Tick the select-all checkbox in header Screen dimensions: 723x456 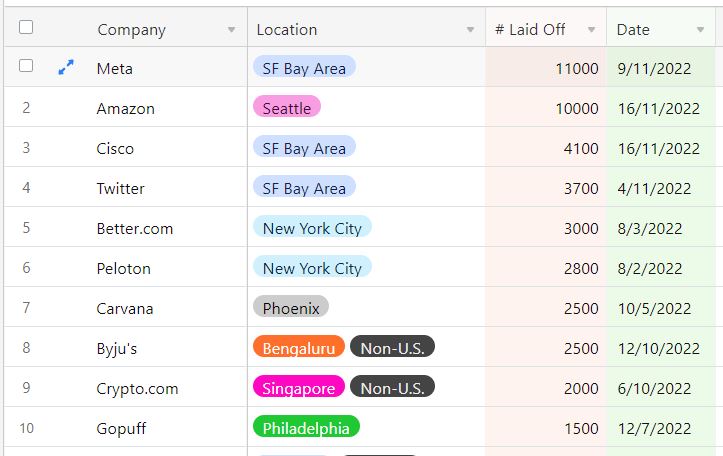point(26,27)
